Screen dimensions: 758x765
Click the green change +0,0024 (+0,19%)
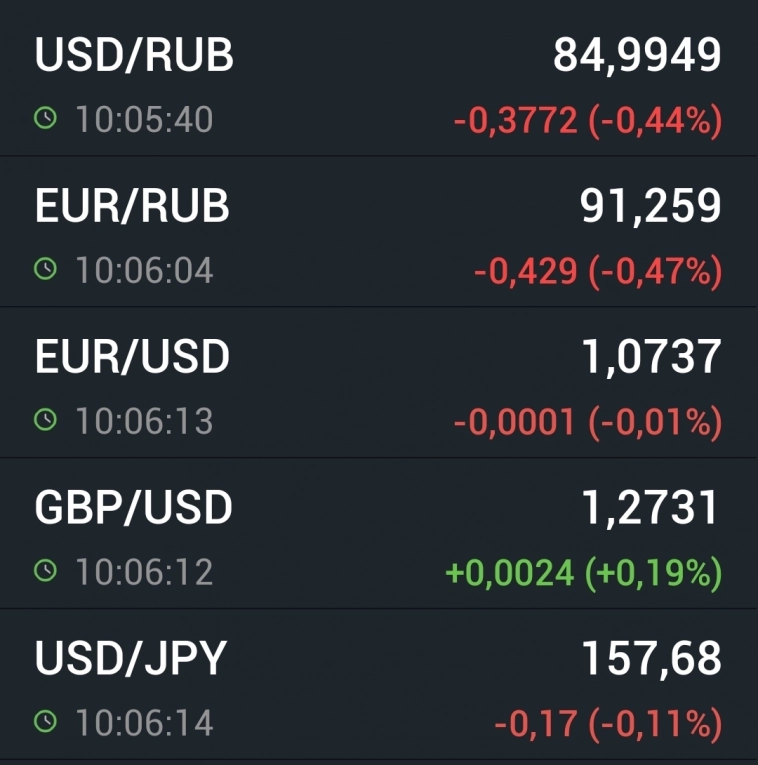[x=583, y=573]
